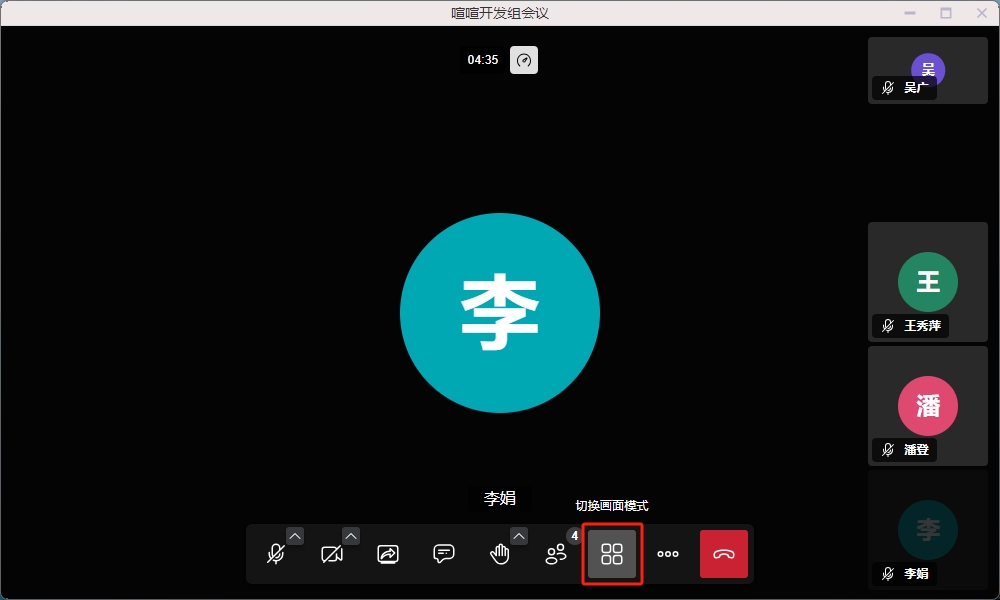The width and height of the screenshot is (1000, 600).
Task: Start screen sharing
Action: tap(388, 554)
